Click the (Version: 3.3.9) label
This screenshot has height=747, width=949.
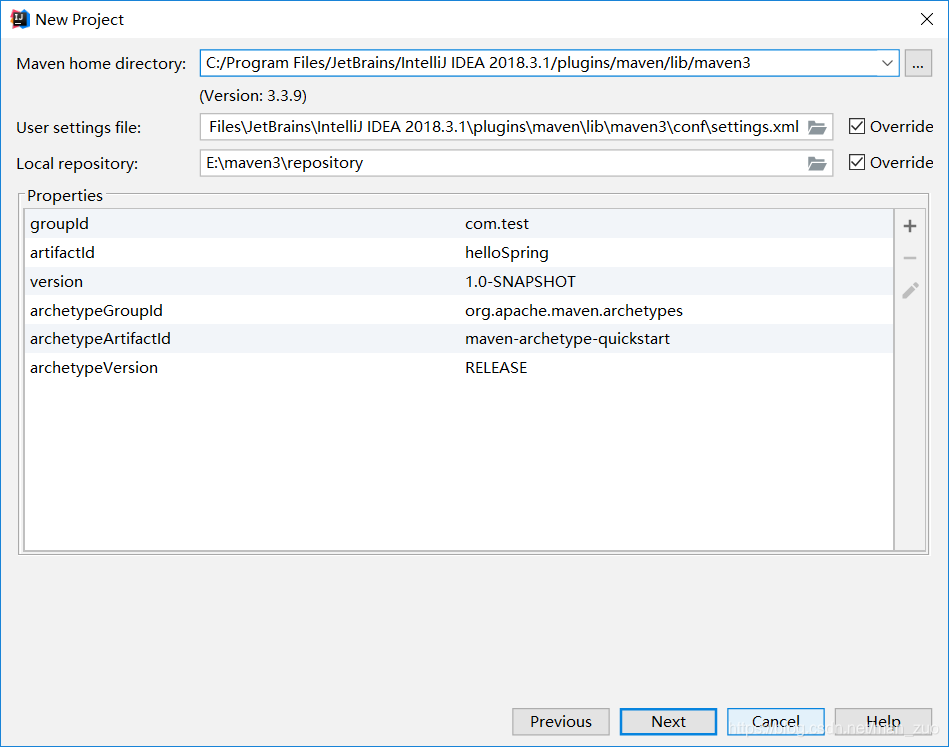pyautogui.click(x=253, y=96)
